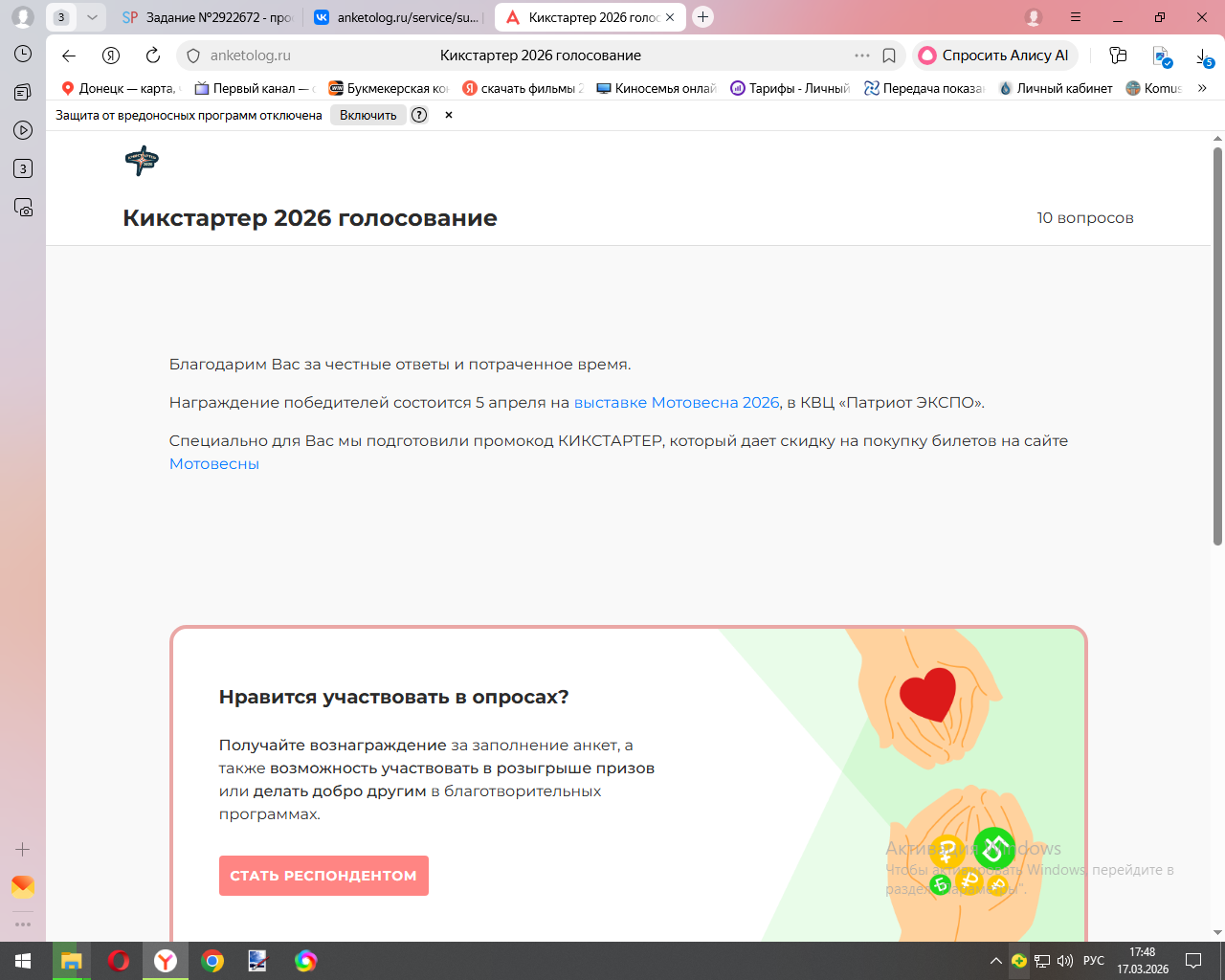Click the Kickstarter logo on page header
Viewport: 1225px width, 980px height.
pos(142,161)
